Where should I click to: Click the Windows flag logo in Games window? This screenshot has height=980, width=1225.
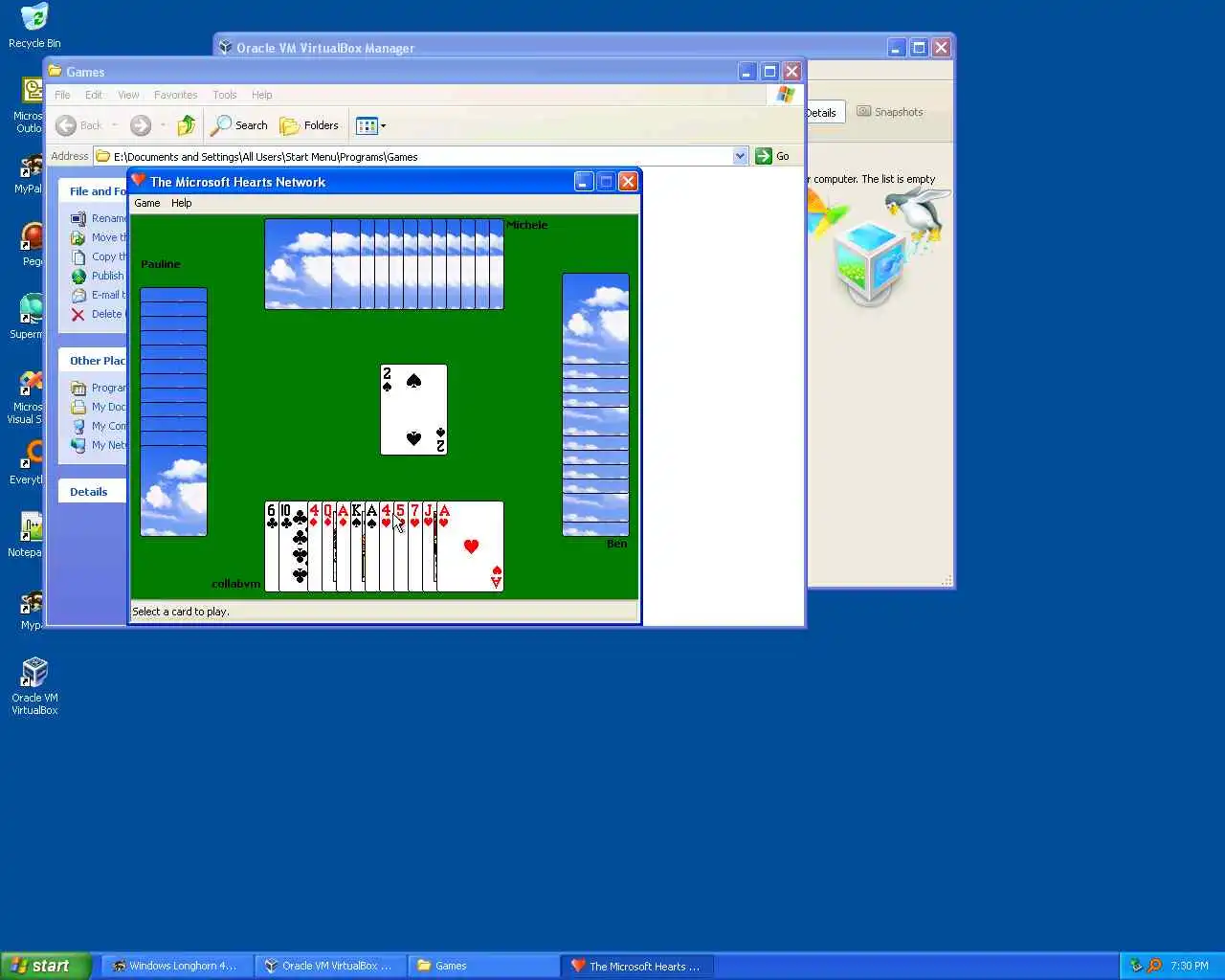[x=786, y=94]
